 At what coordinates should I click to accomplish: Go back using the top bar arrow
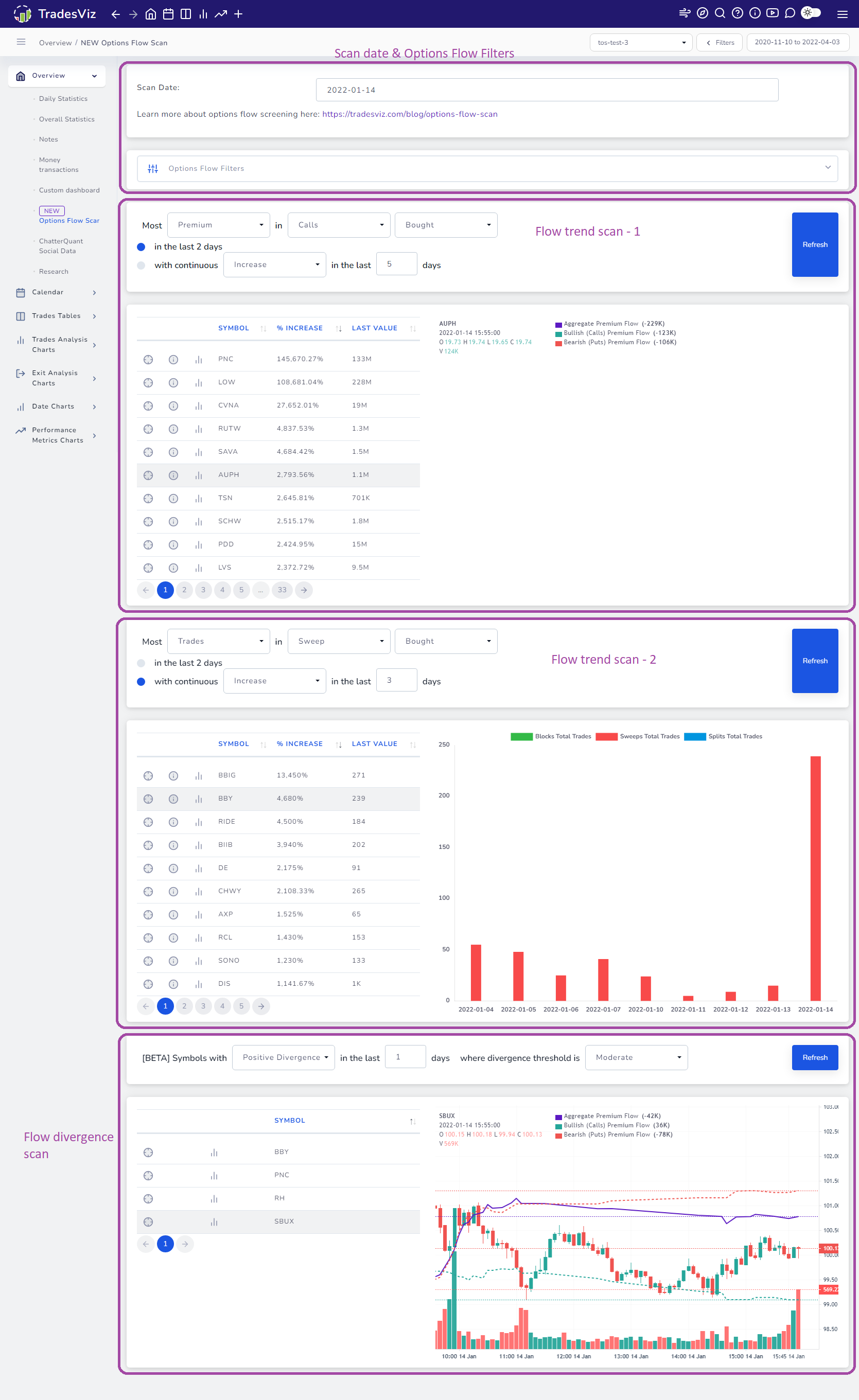tap(115, 14)
